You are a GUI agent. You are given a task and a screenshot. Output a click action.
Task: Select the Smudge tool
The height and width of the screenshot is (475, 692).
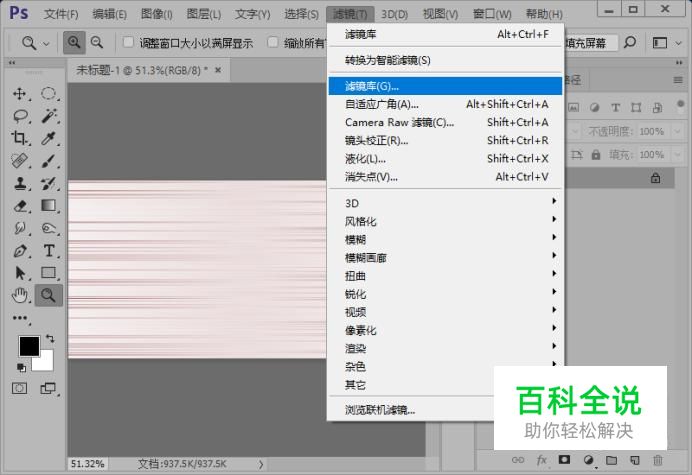(x=19, y=228)
